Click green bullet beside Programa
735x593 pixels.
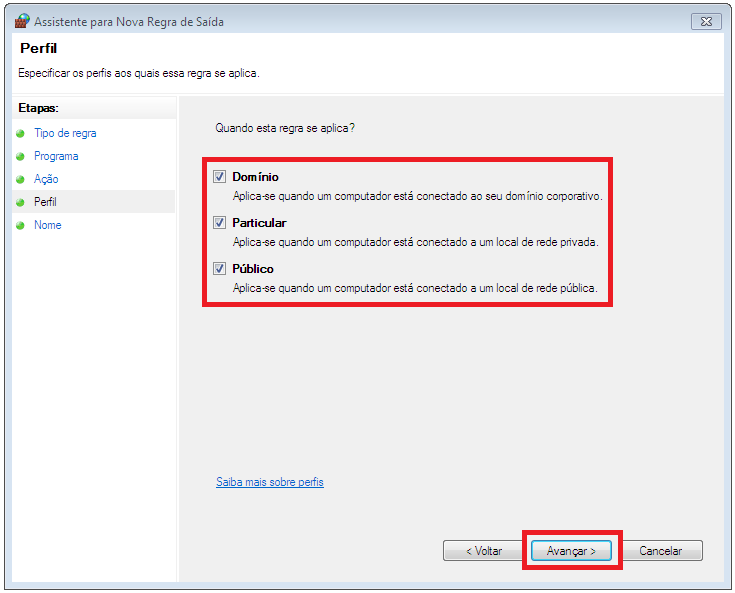pos(20,157)
